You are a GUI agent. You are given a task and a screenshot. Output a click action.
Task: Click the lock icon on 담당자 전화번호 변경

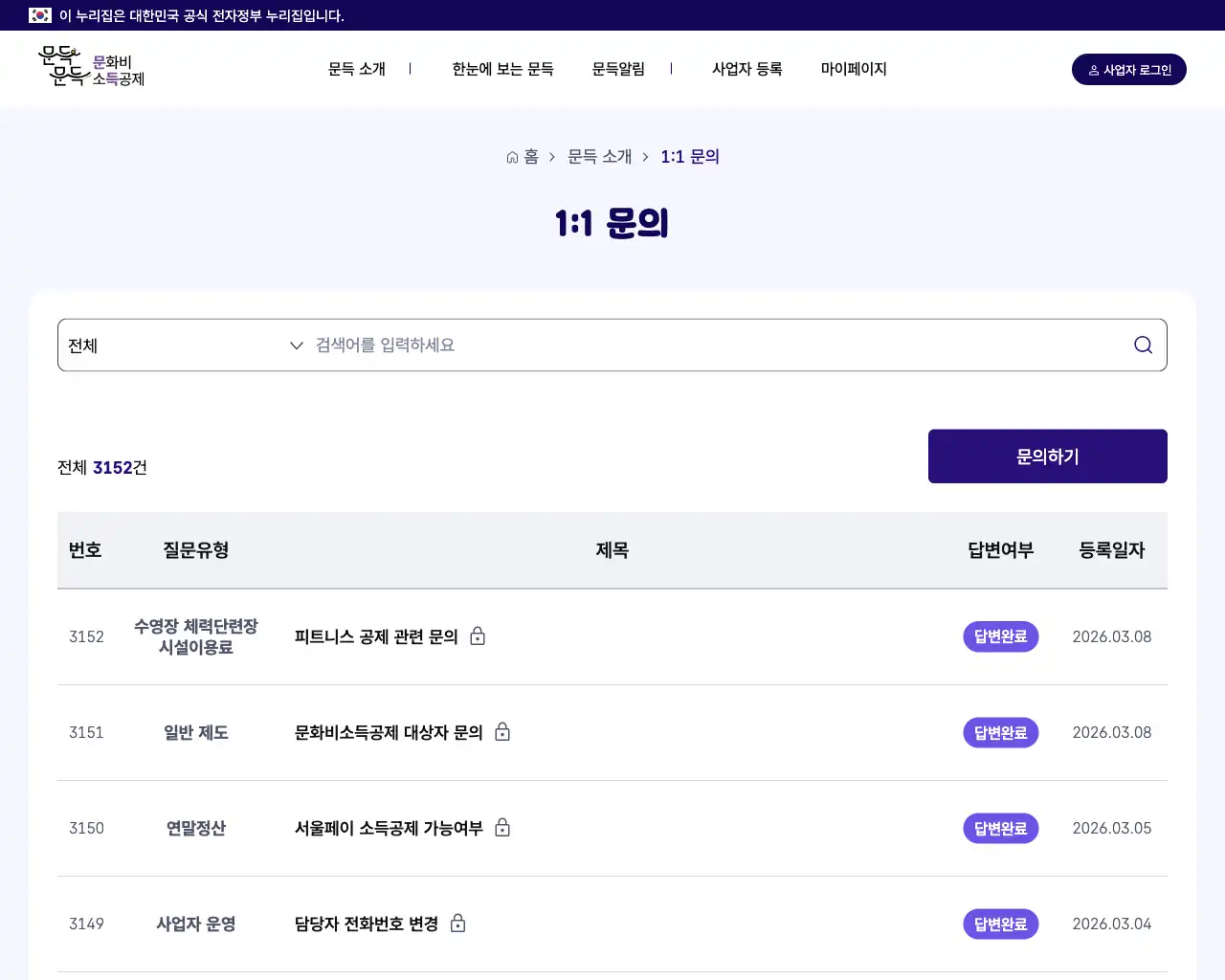click(457, 924)
